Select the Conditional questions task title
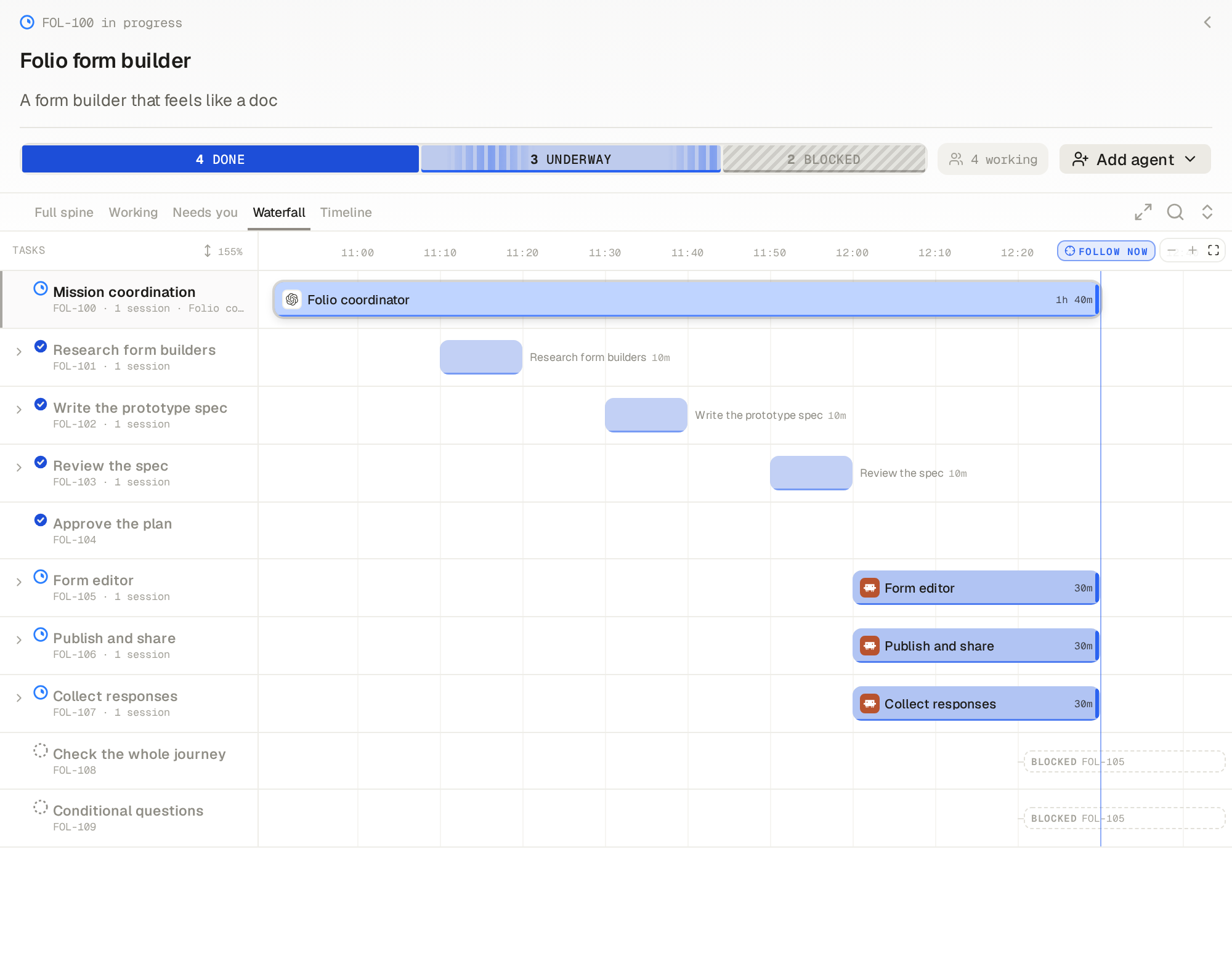The width and height of the screenshot is (1232, 961). click(128, 811)
